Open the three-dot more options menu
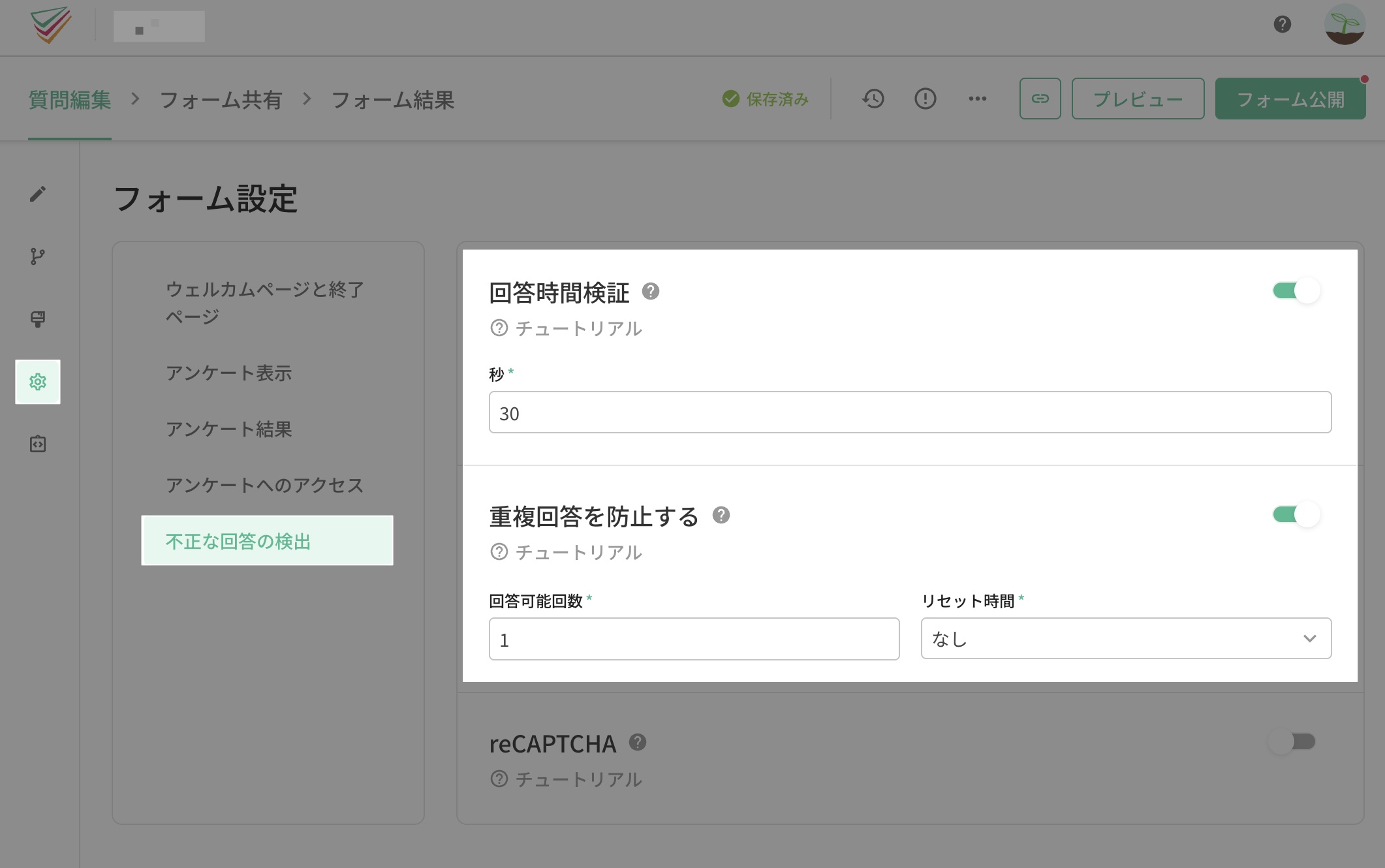 tap(977, 99)
